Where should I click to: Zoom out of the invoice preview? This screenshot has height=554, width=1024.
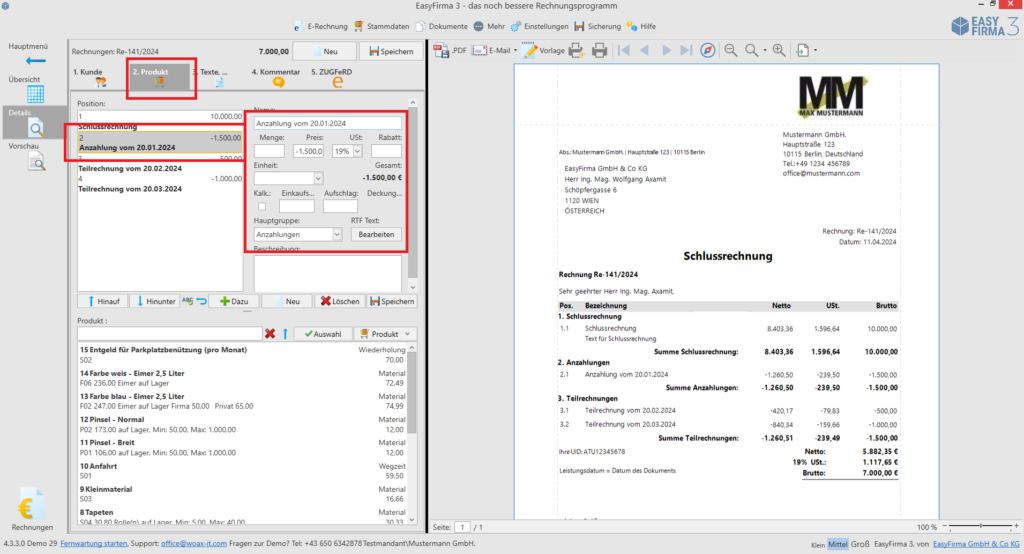[x=730, y=50]
